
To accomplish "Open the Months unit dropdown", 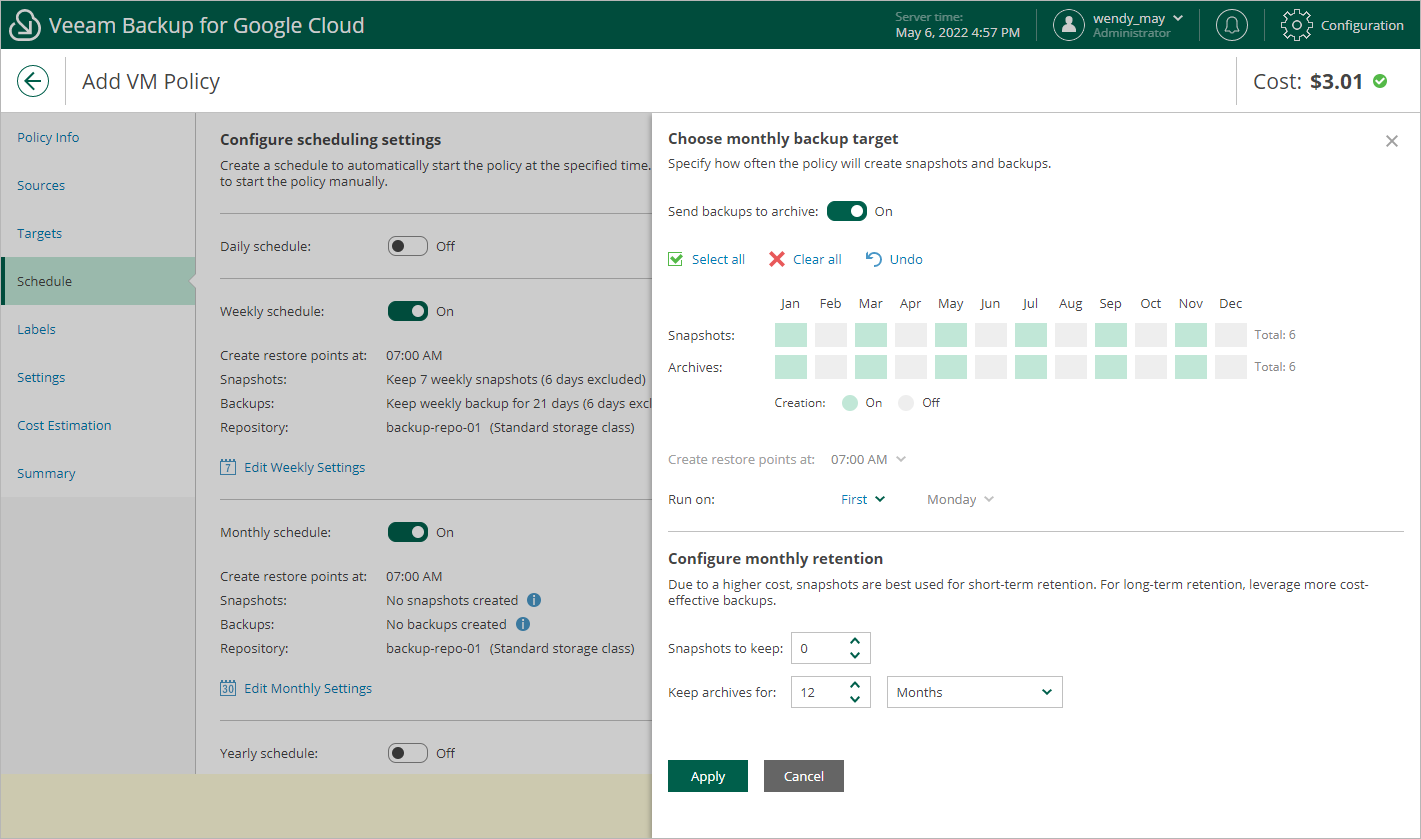I will pyautogui.click(x=975, y=692).
